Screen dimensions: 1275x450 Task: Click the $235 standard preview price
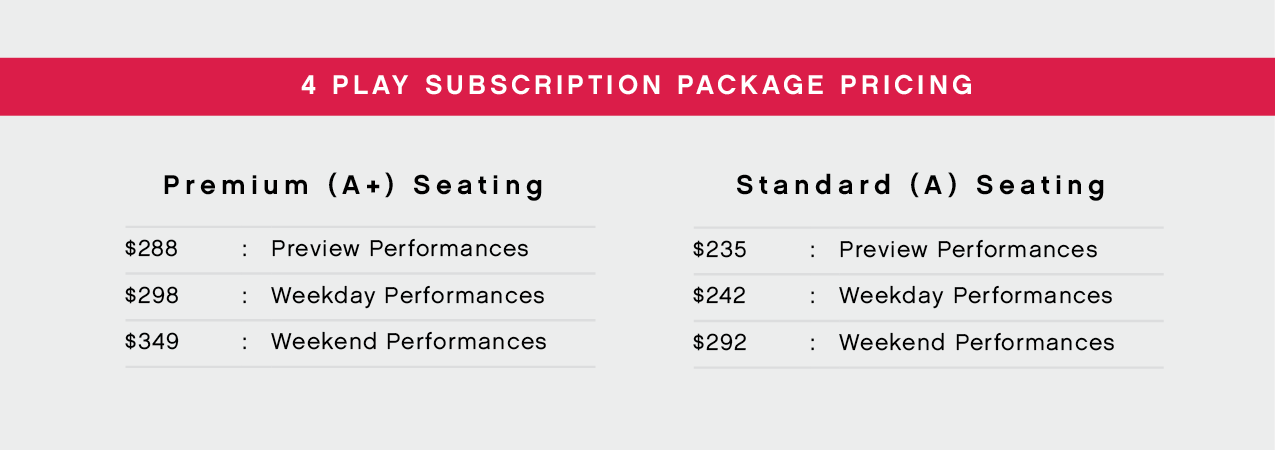720,249
